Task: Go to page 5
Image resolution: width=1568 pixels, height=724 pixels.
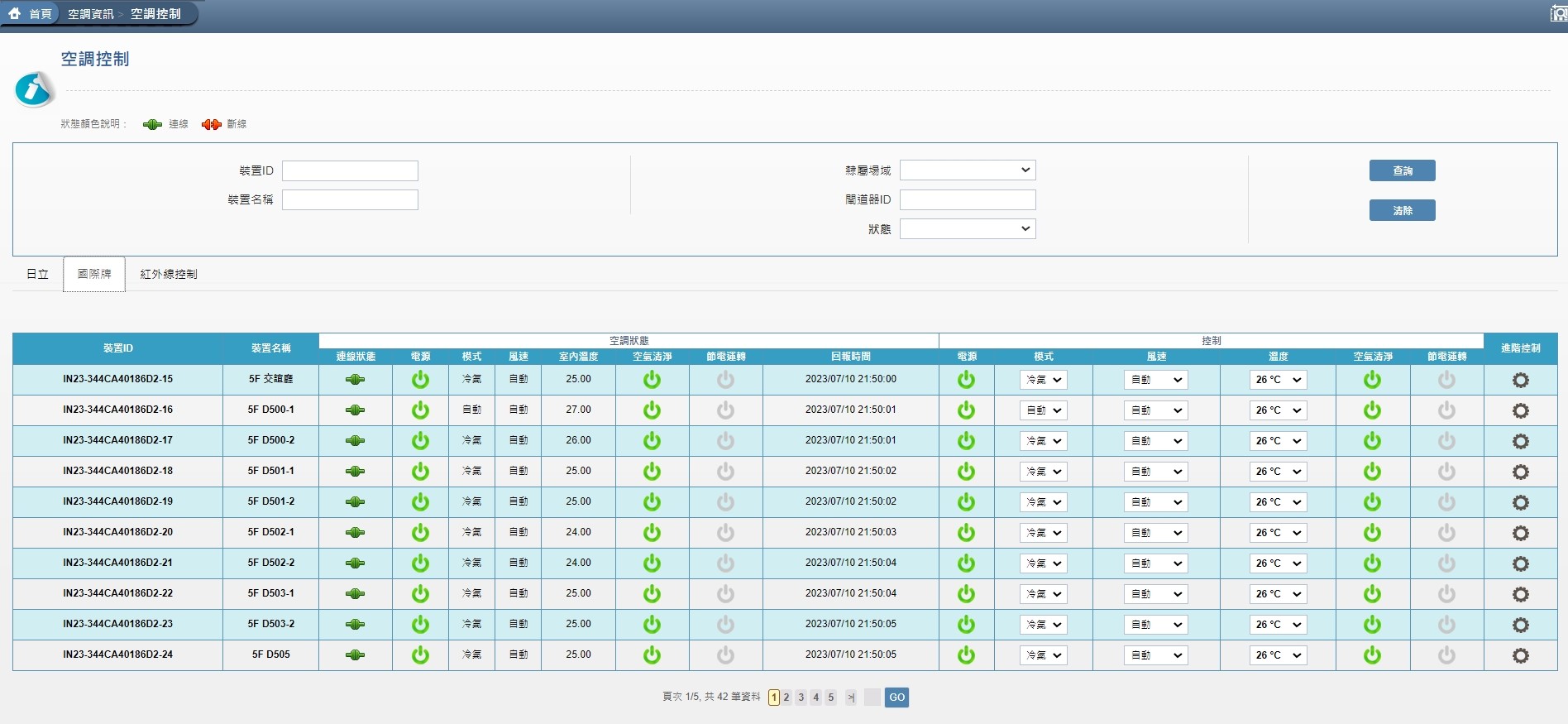Action: tap(831, 698)
